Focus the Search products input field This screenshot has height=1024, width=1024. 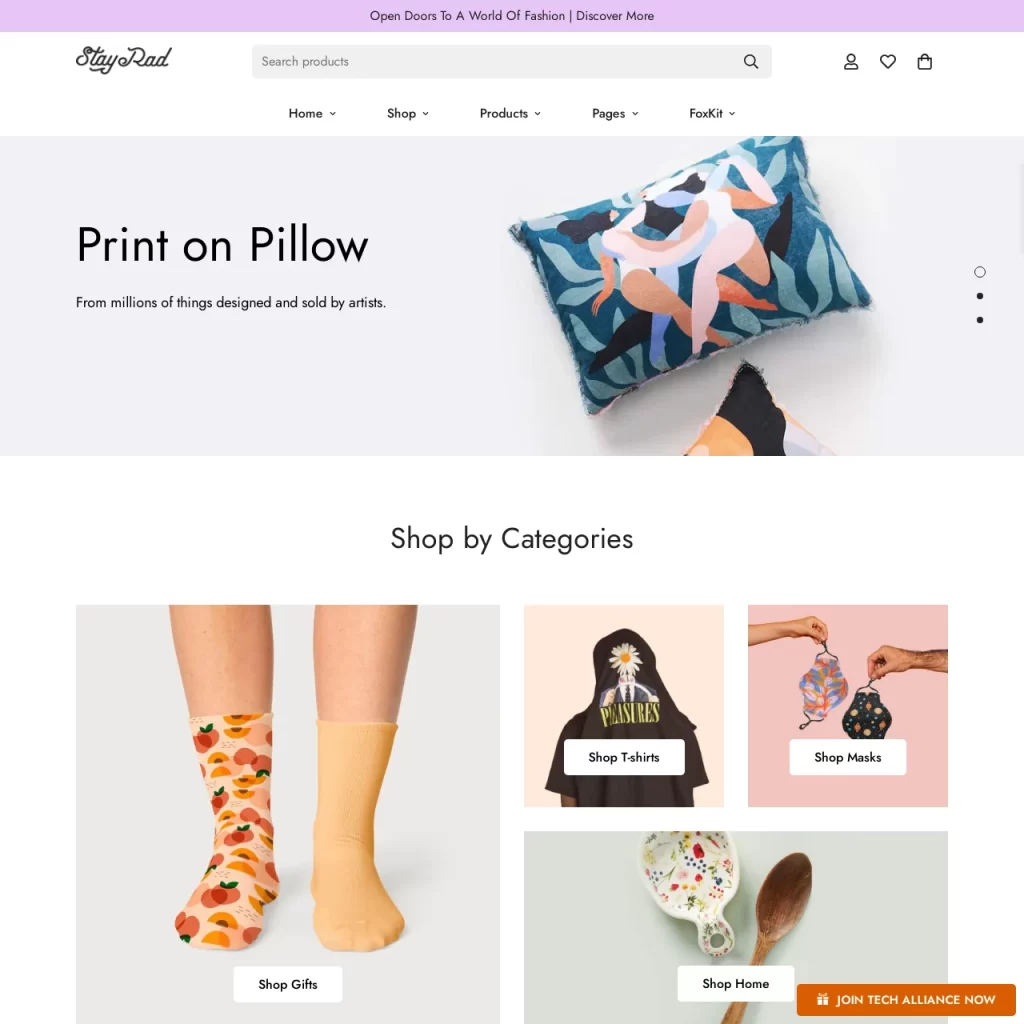coord(494,61)
